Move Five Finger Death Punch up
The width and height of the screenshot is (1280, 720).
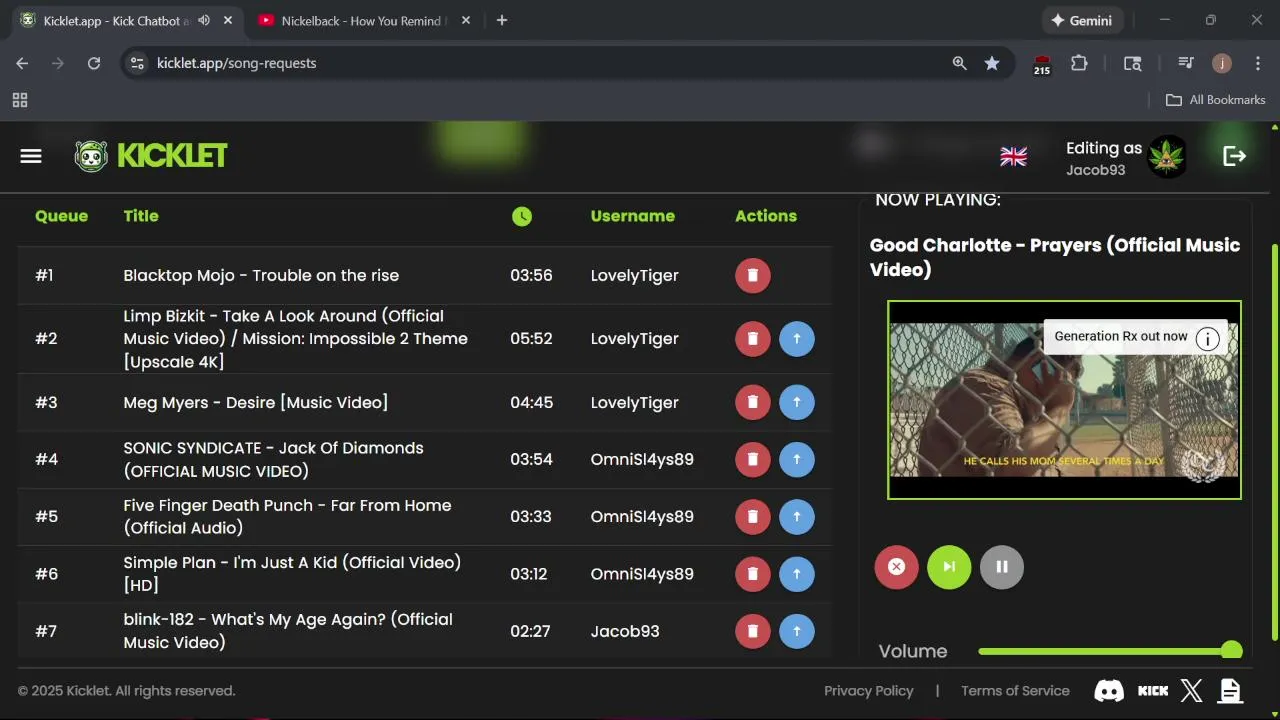[x=797, y=516]
